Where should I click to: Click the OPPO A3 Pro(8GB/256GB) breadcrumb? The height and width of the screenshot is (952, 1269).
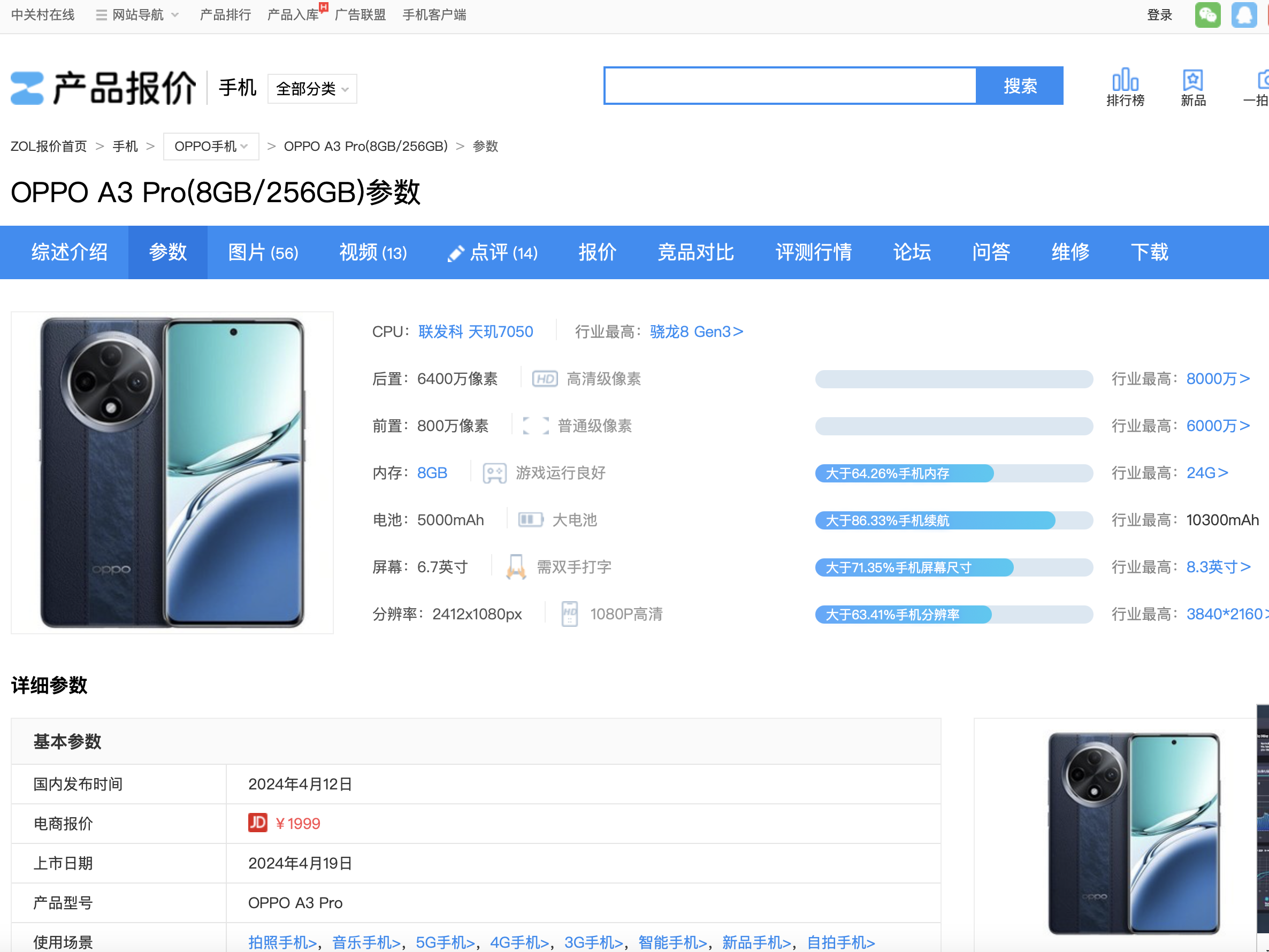[x=365, y=146]
